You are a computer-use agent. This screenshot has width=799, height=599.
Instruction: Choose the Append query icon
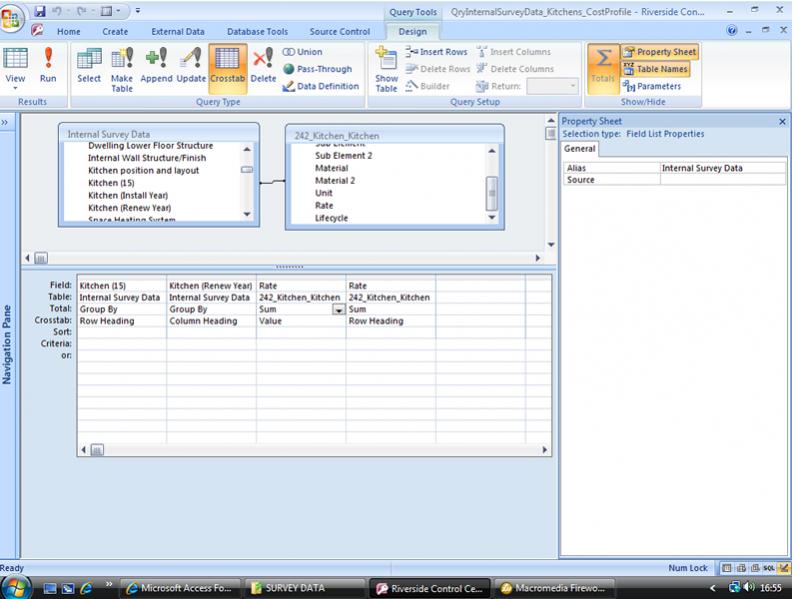pyautogui.click(x=156, y=67)
